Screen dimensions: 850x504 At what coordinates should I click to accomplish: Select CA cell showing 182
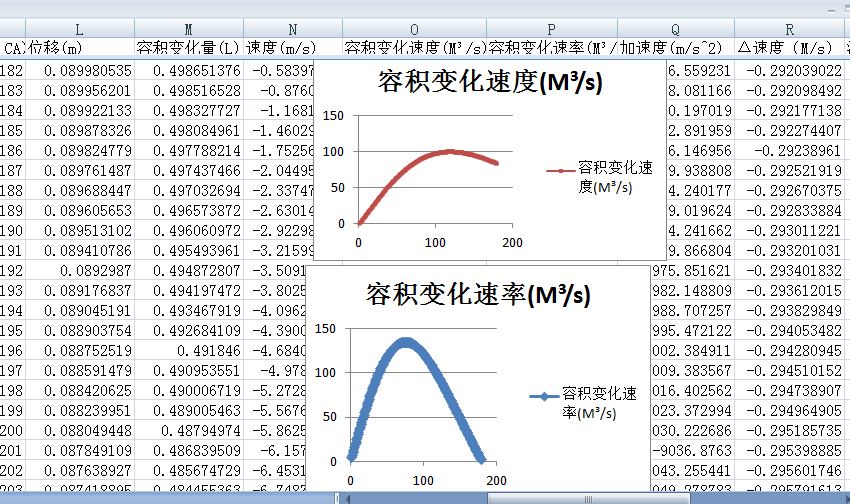(12, 70)
